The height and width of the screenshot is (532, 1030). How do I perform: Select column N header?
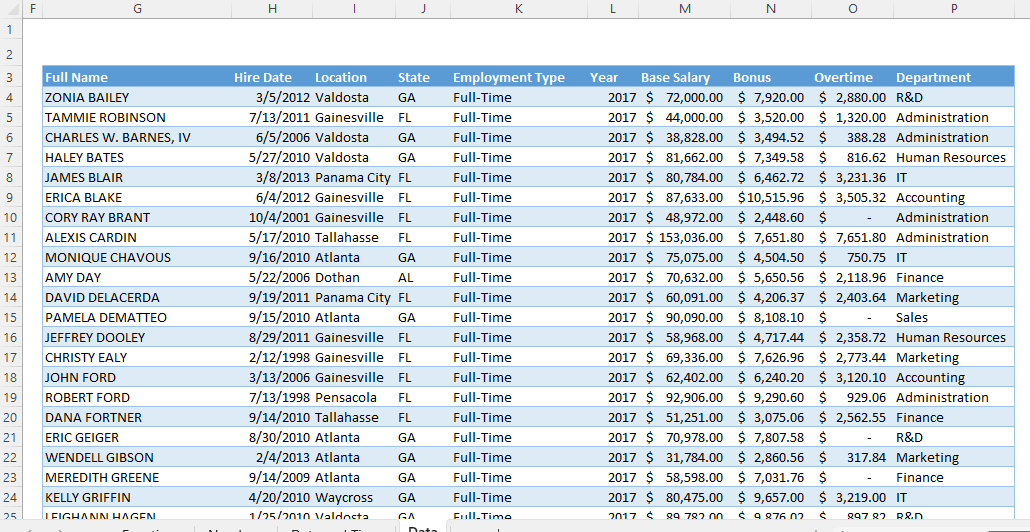tap(771, 9)
